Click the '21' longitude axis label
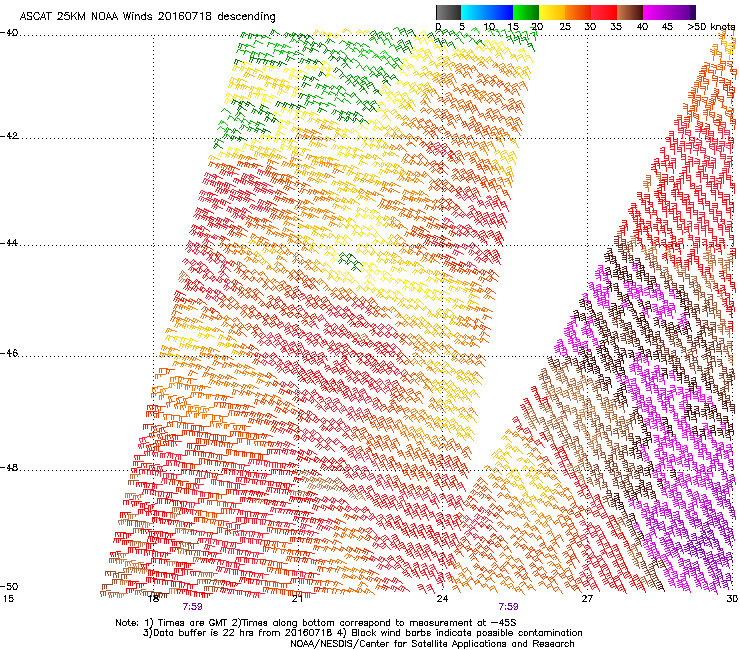Viewport: 740px width, 650px height. point(297,599)
